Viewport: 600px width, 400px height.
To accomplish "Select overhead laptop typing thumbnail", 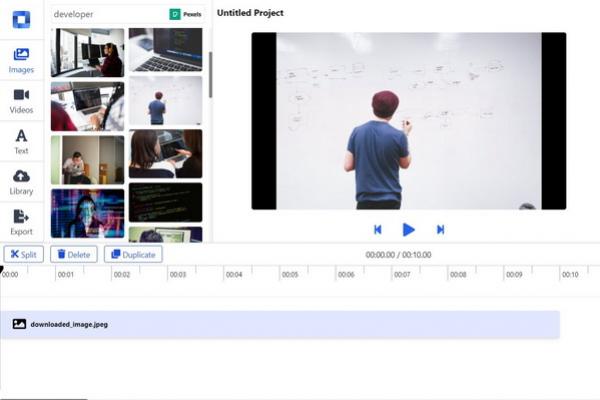I will point(88,106).
